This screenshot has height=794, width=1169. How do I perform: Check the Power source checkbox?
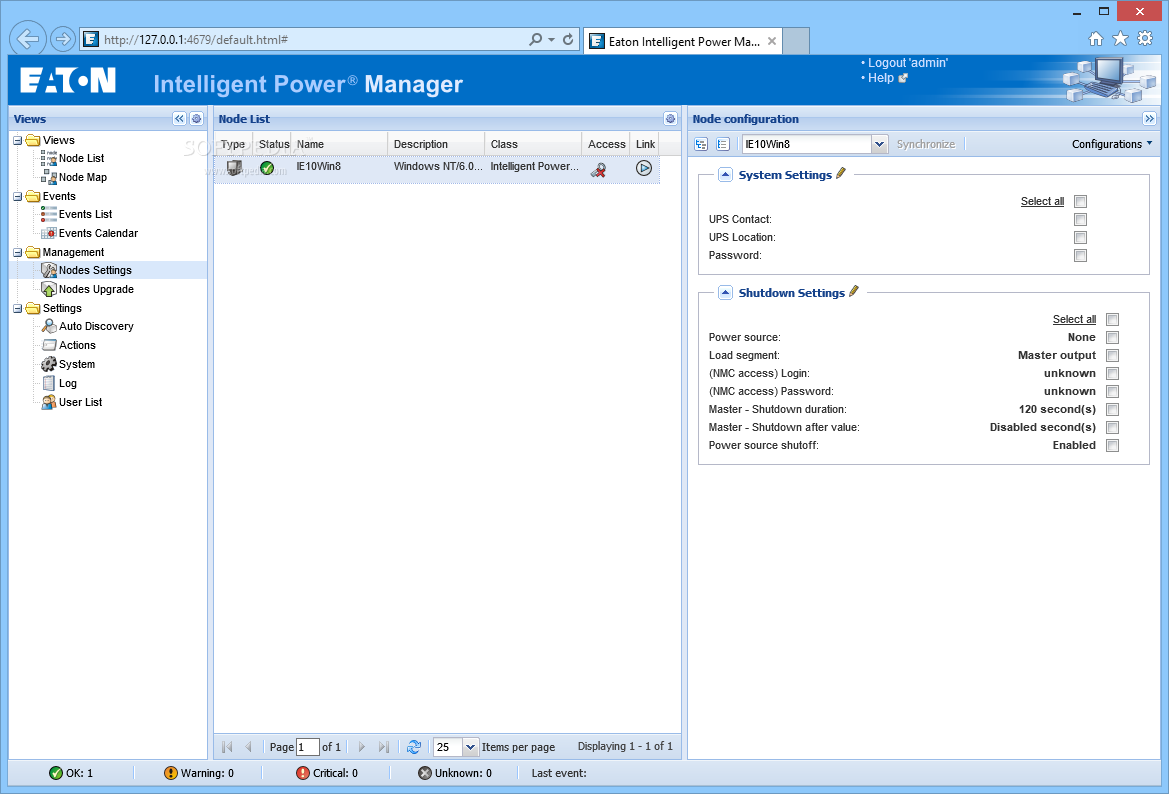tap(1112, 337)
